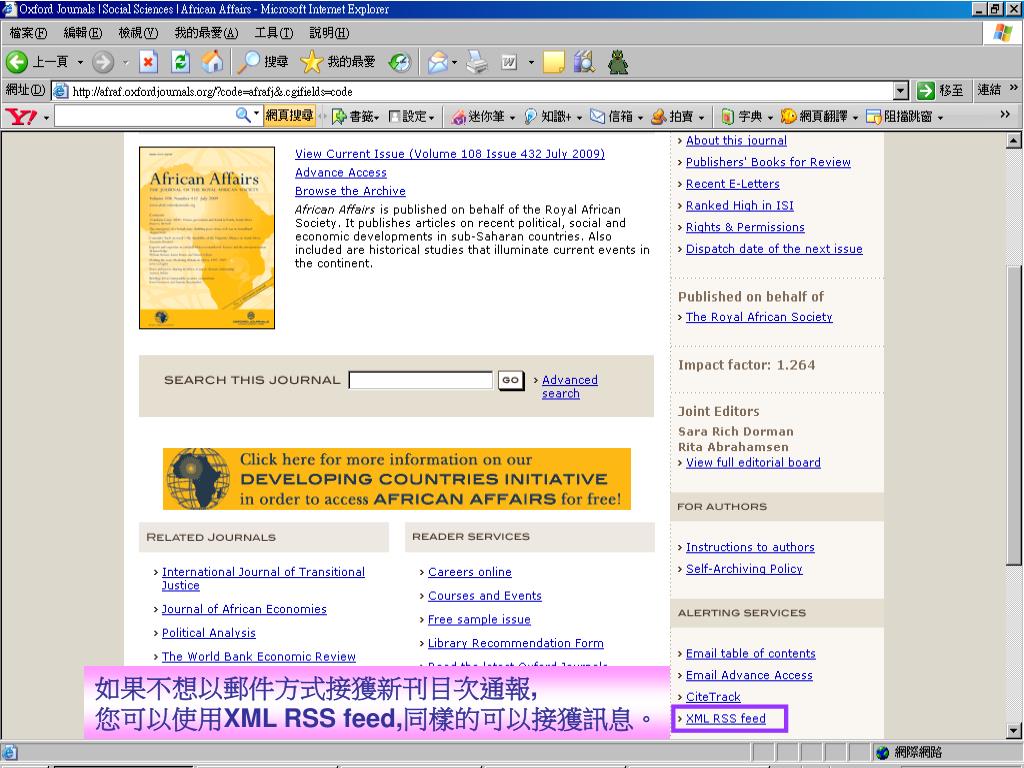This screenshot has width=1024, height=768.
Task: Click the Research book-magnifier icon
Action: pyautogui.click(x=584, y=62)
